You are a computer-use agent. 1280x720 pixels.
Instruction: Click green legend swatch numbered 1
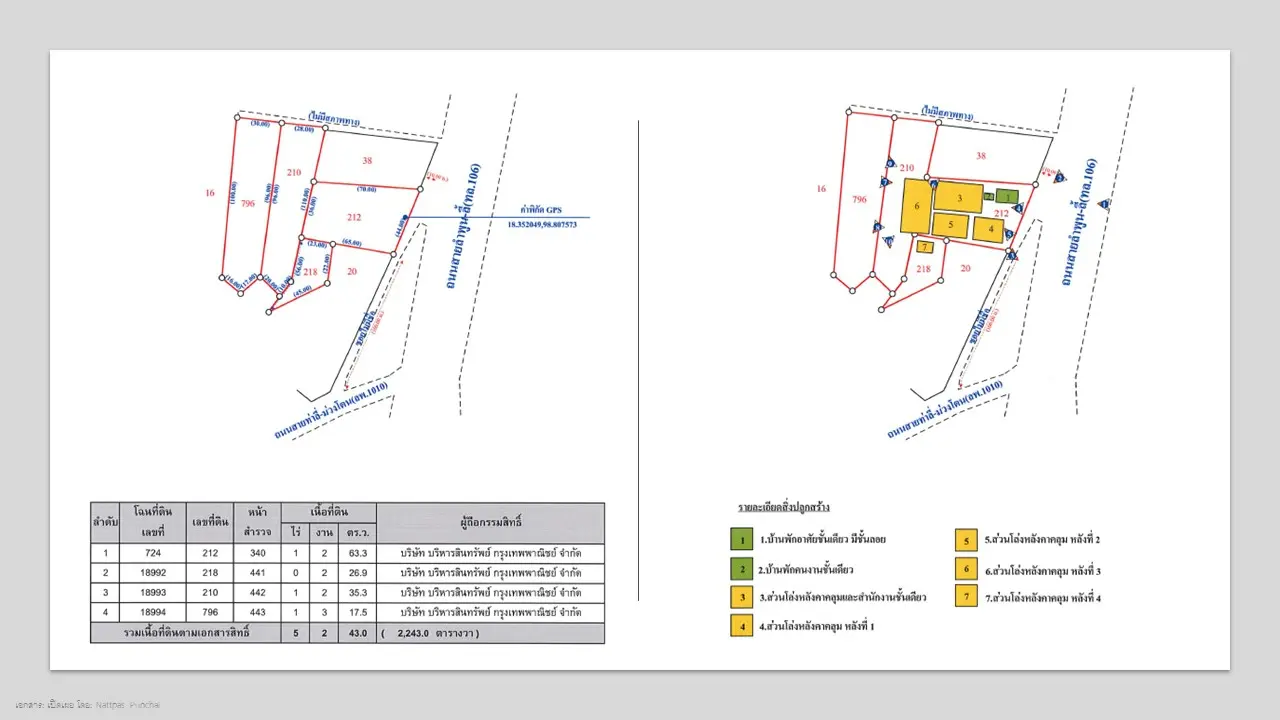[x=741, y=539]
